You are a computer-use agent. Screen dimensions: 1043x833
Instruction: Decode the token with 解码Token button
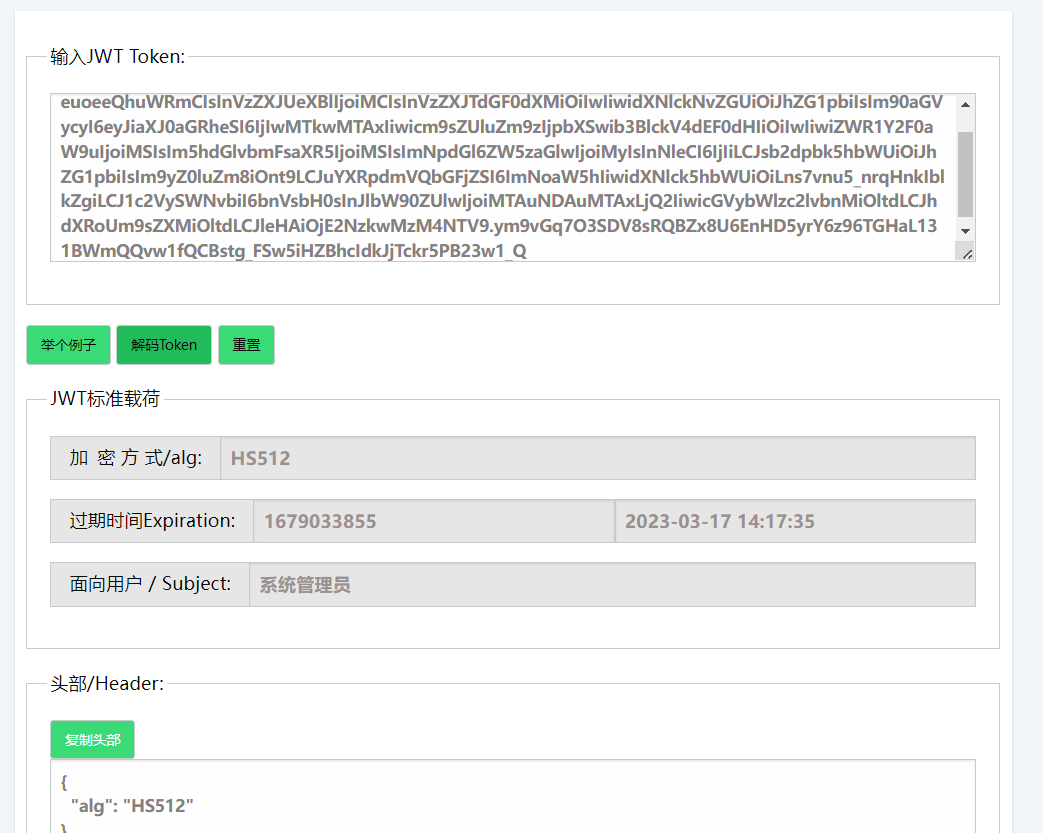tap(164, 345)
